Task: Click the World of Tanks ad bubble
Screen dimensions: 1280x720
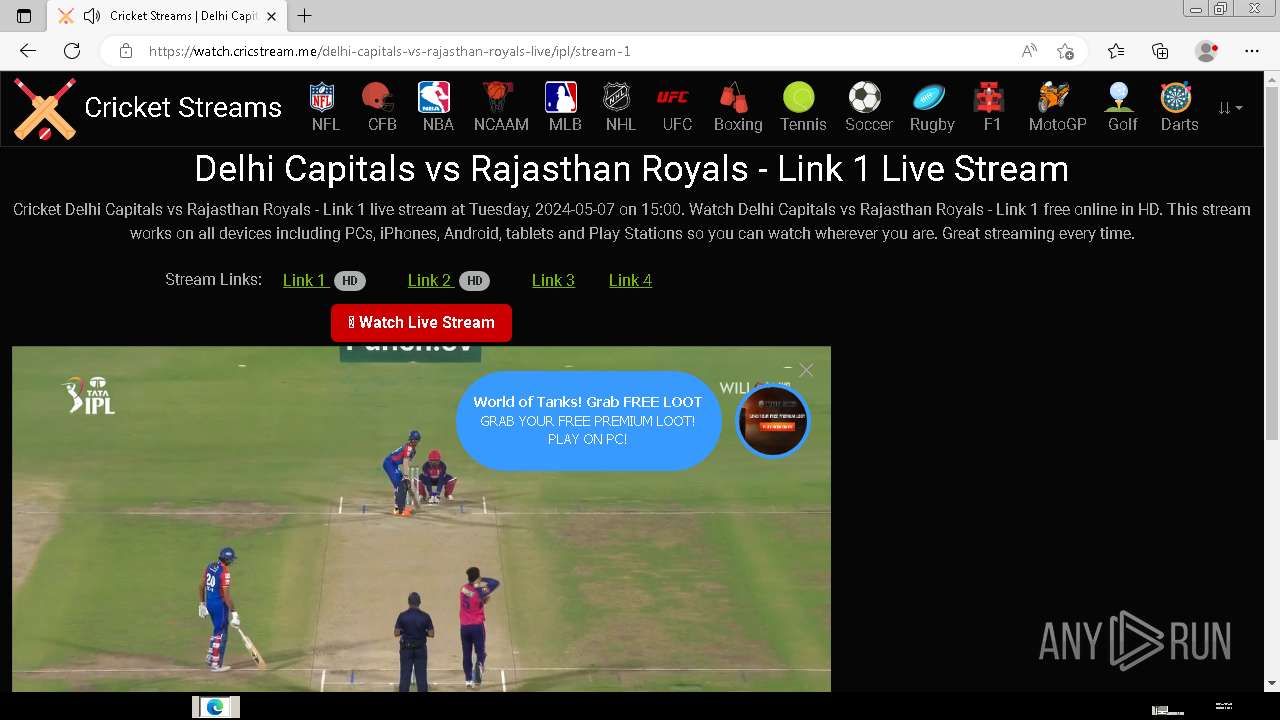Action: pyautogui.click(x=588, y=420)
